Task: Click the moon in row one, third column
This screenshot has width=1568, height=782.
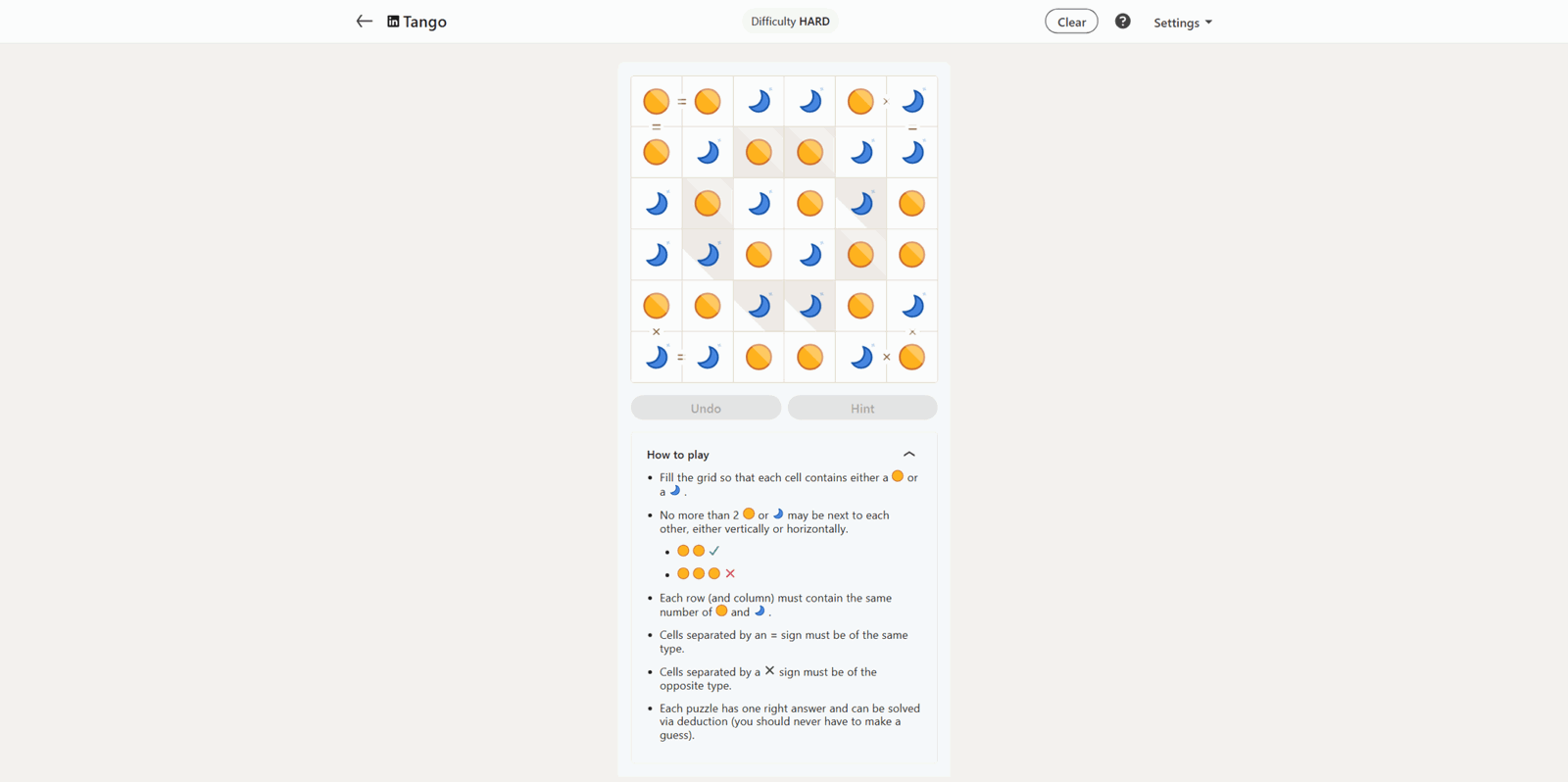Action: 759,101
